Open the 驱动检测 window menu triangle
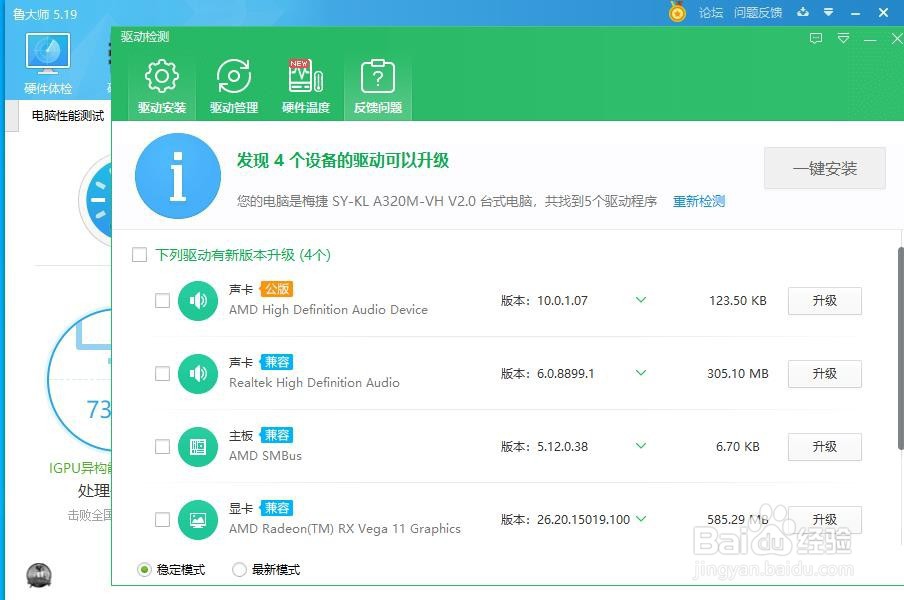This screenshot has height=600, width=904. tap(843, 39)
